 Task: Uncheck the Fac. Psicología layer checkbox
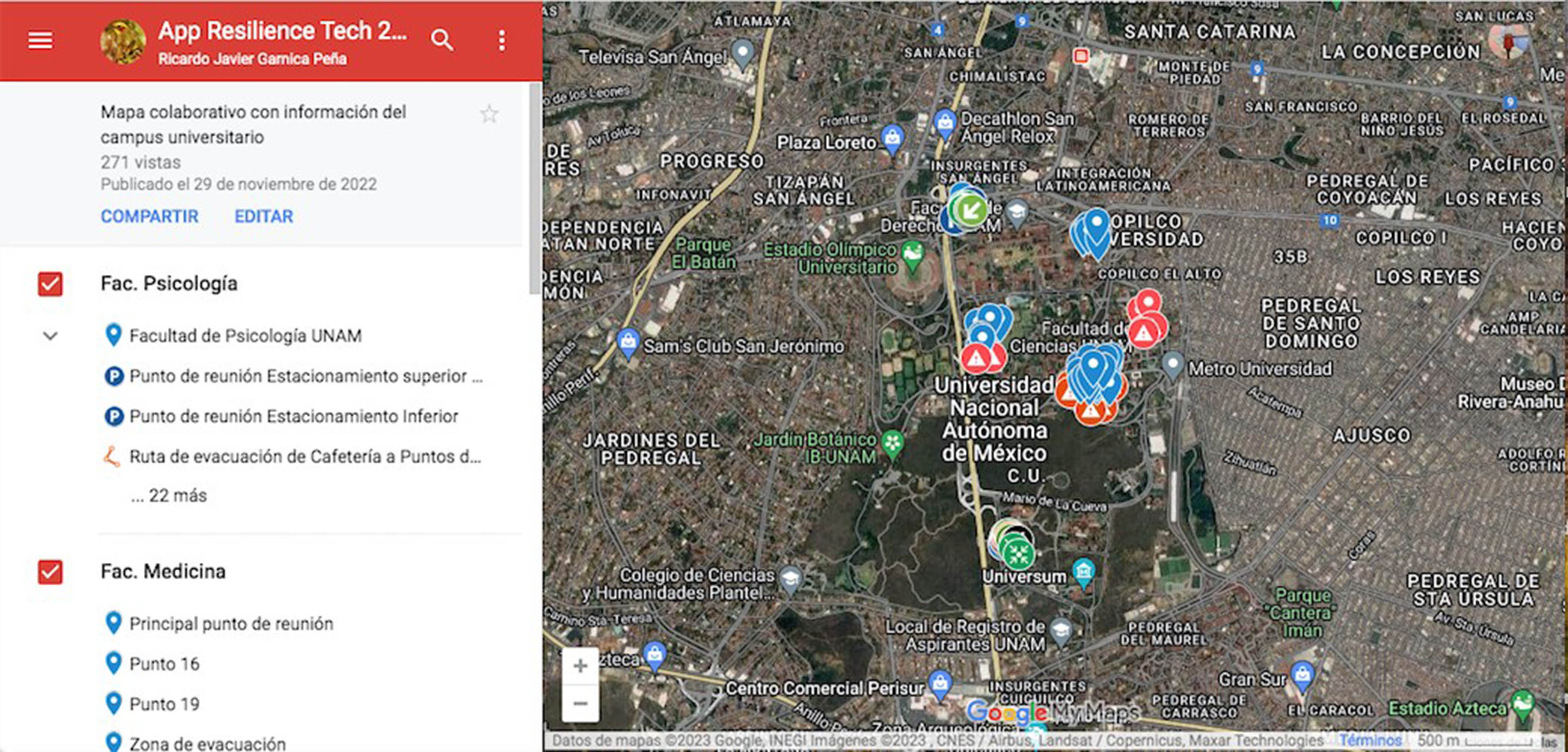click(x=50, y=284)
